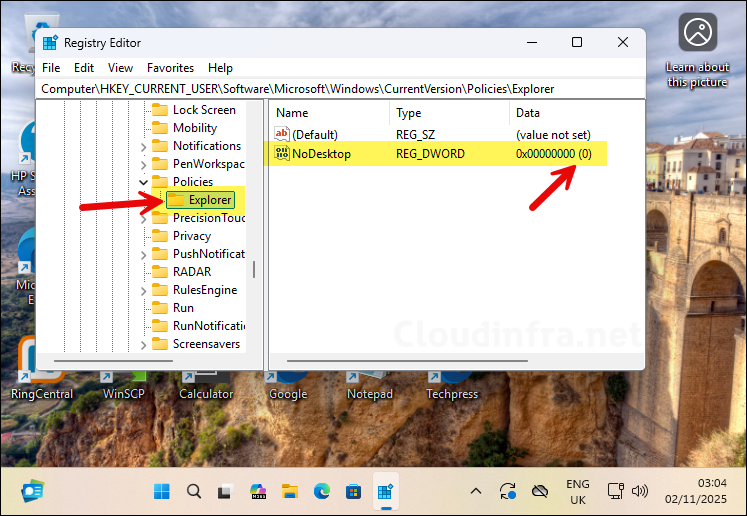
Task: Click the OneDrive cloud tray icon
Action: point(540,491)
